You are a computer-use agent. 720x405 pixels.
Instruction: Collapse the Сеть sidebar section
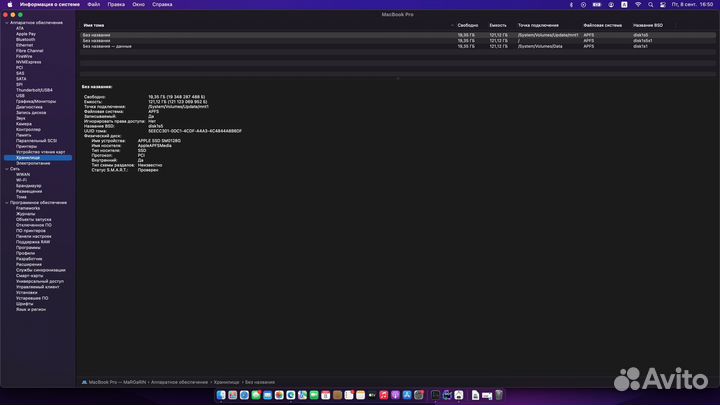6,168
